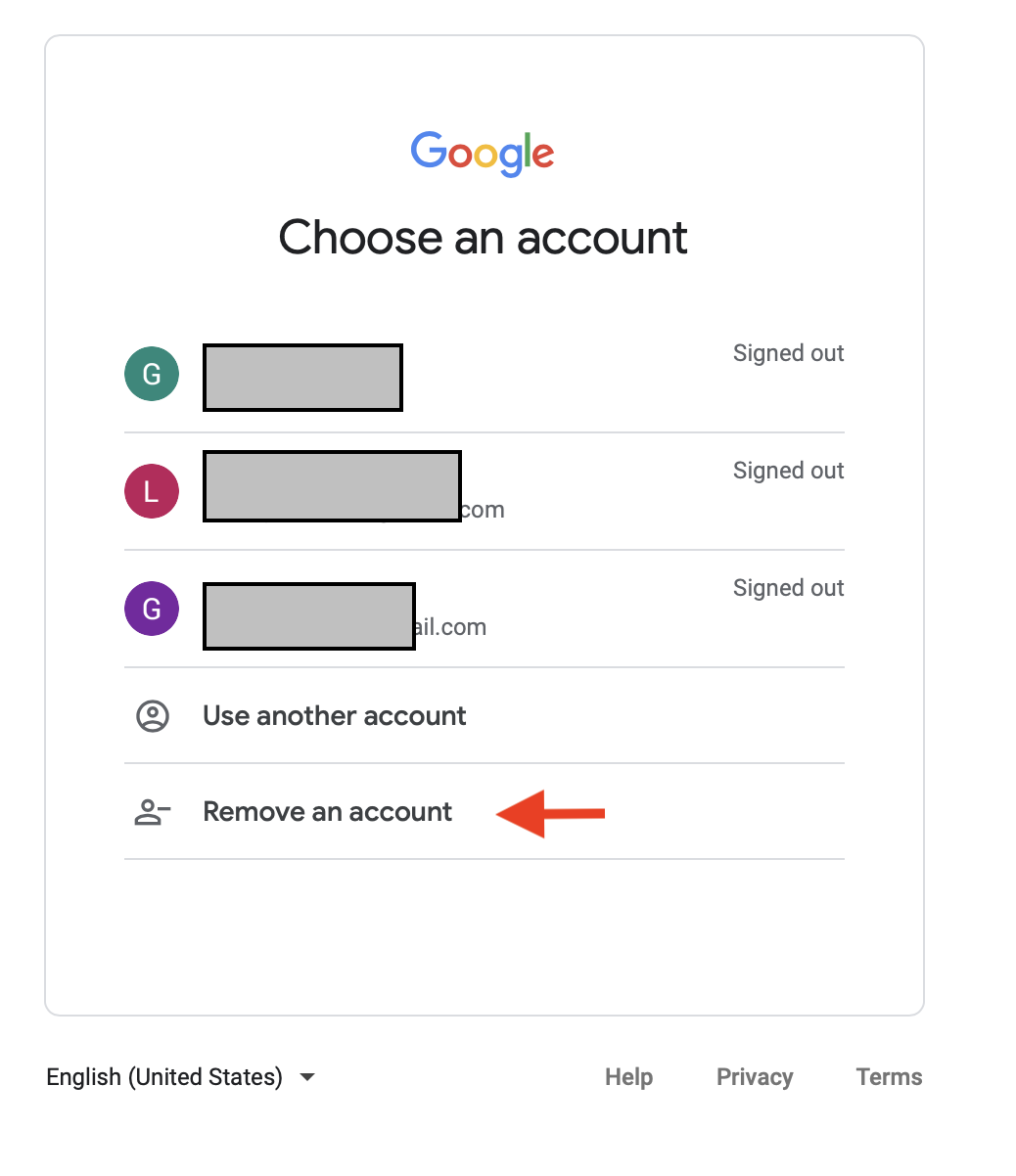Select Remove an account option
1016x1176 pixels.
coord(484,812)
